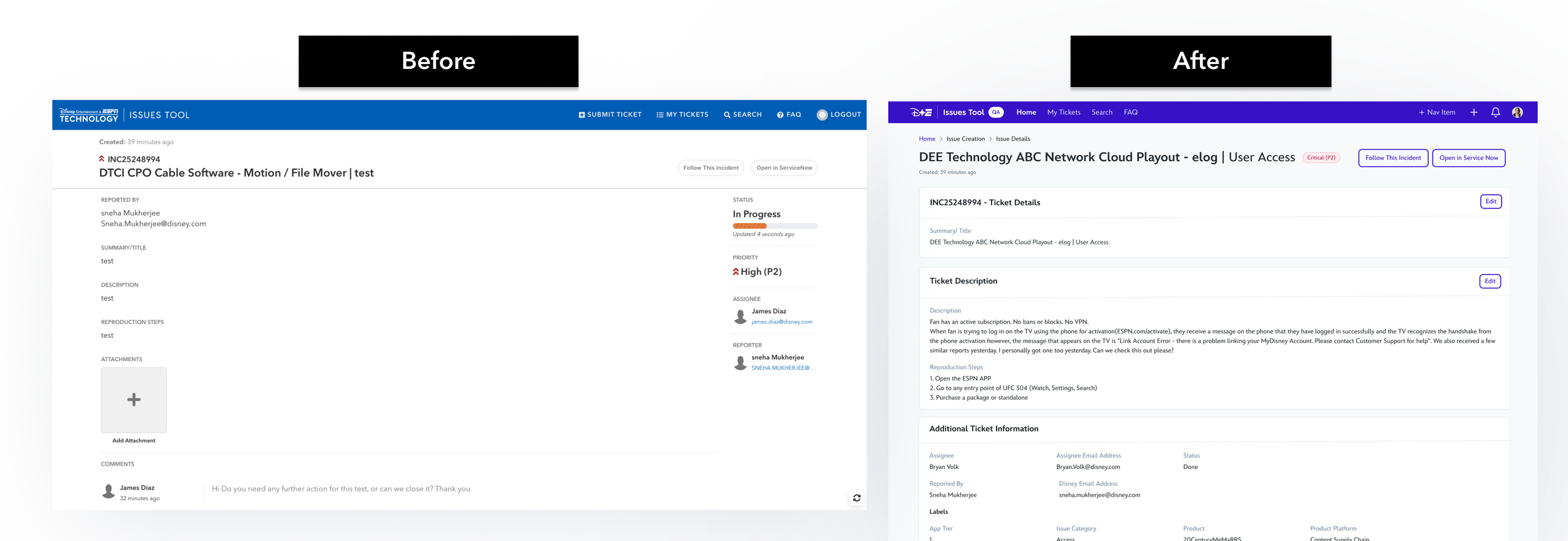Click James Diaz assignee avatar

coord(740,317)
